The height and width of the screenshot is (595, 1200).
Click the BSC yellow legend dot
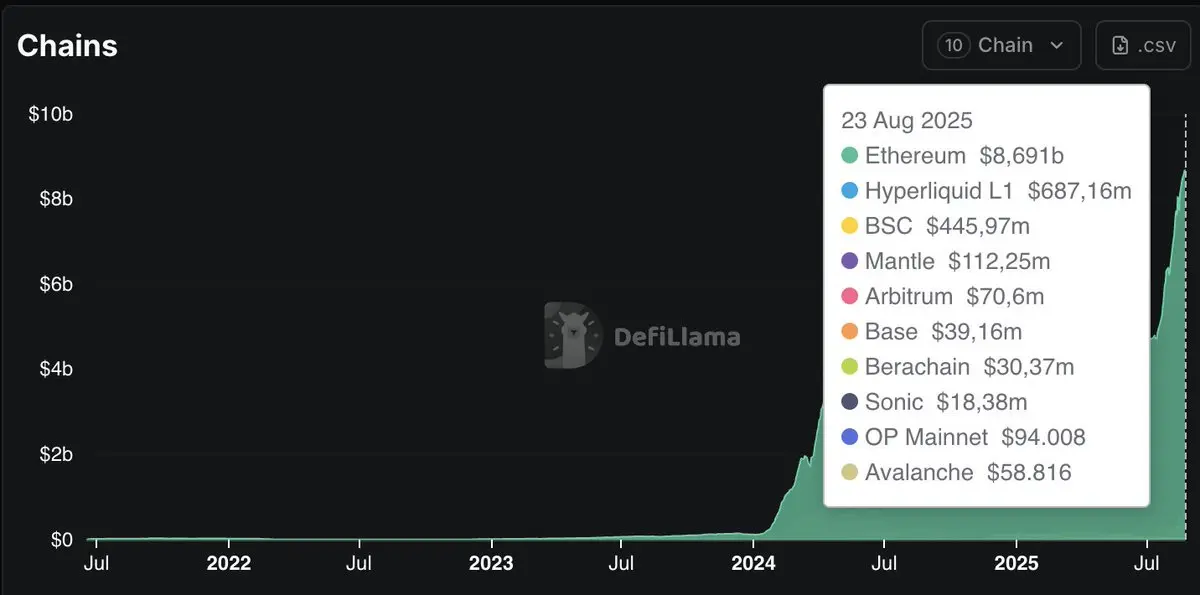tap(850, 226)
